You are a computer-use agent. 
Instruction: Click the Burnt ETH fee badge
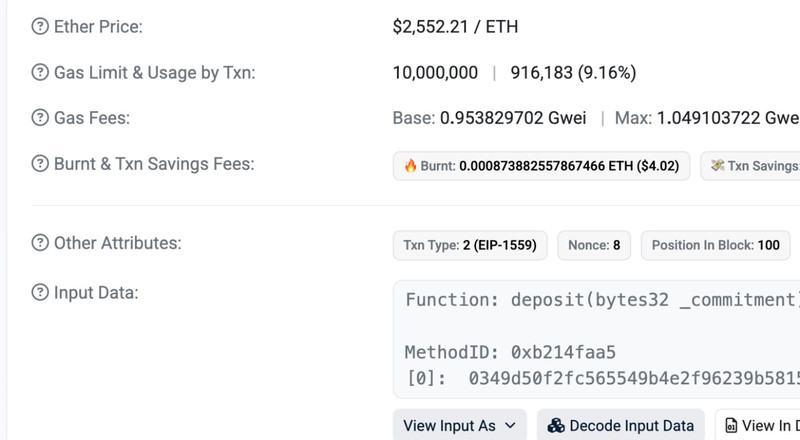[541, 166]
